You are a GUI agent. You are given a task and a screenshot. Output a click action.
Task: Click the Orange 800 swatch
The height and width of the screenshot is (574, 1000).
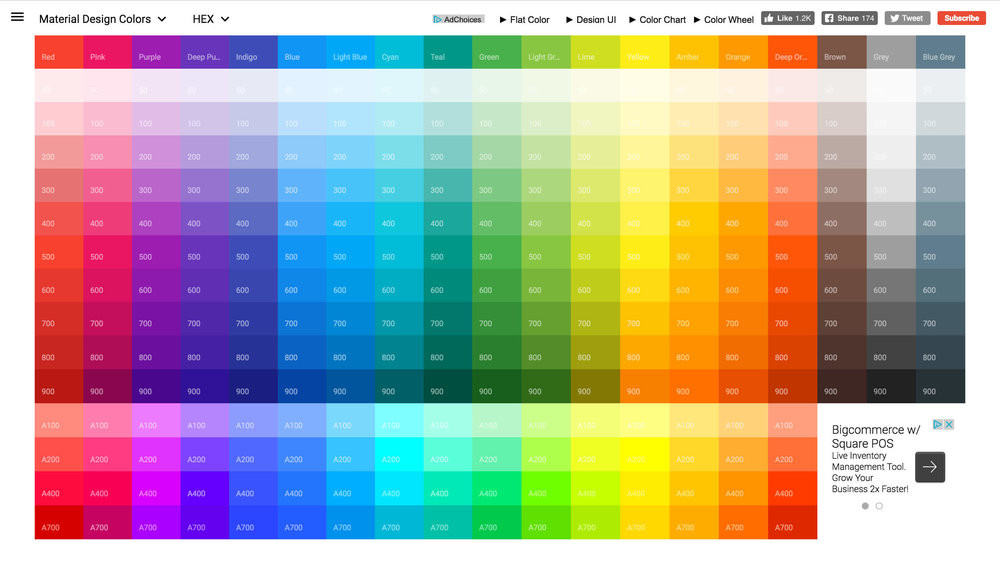coord(743,352)
